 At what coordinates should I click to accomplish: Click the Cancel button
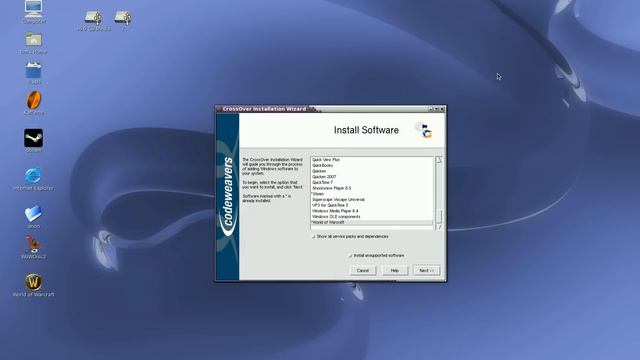(363, 271)
